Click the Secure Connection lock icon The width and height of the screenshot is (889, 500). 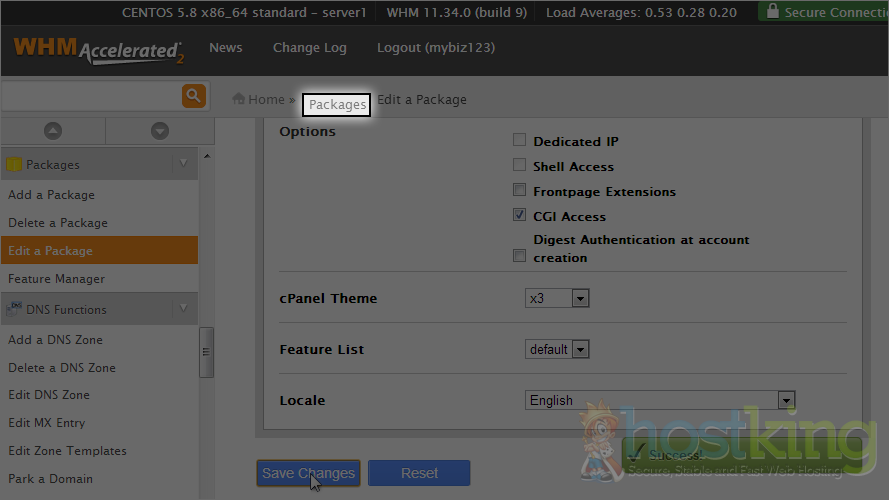771,12
